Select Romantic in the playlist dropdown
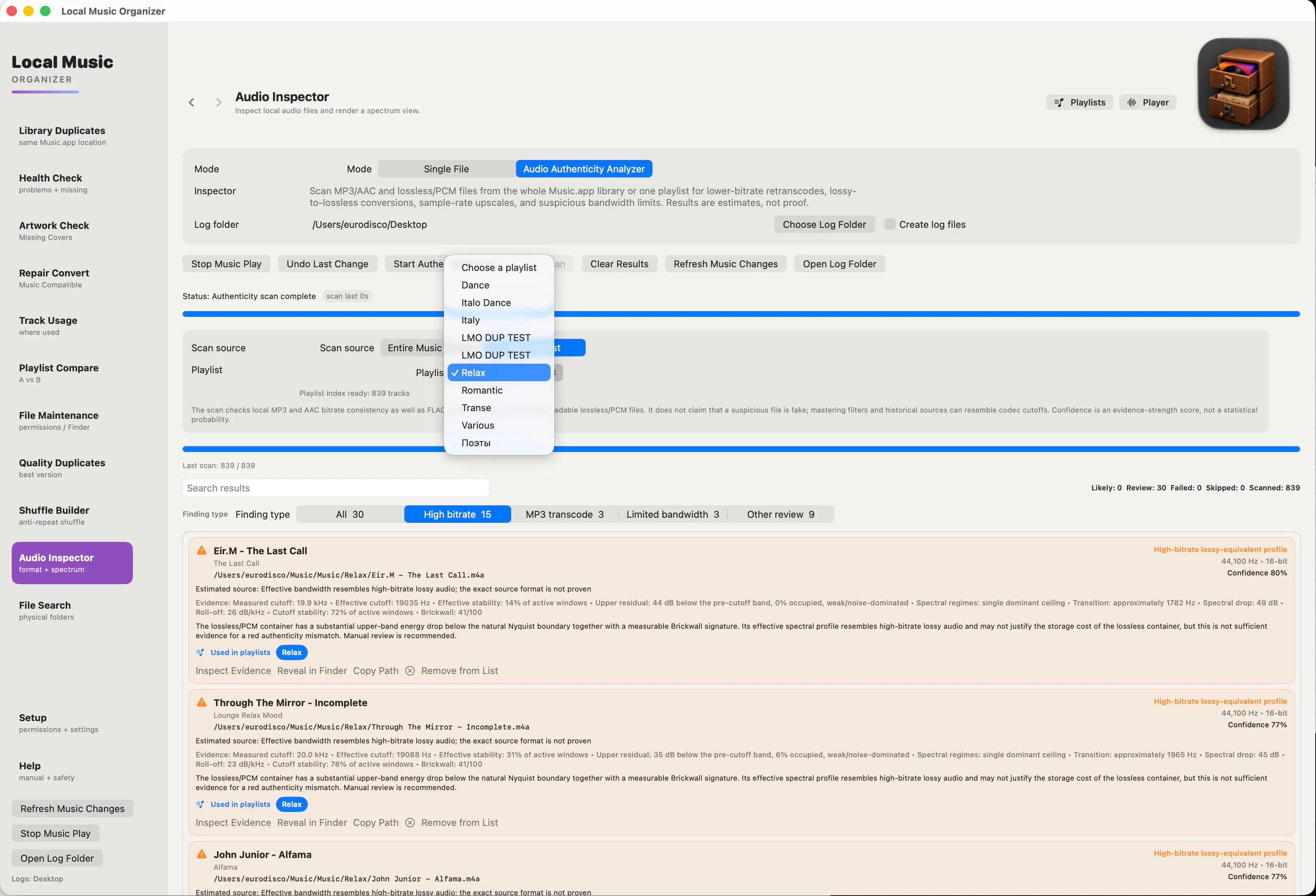1316x896 pixels. [x=499, y=390]
